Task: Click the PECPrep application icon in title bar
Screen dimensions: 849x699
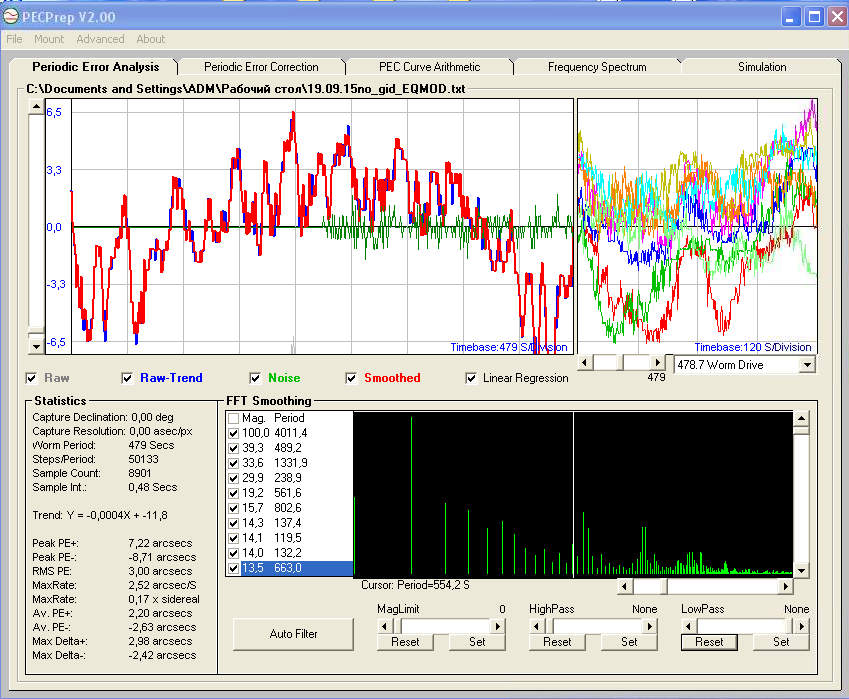Action: click(11, 17)
